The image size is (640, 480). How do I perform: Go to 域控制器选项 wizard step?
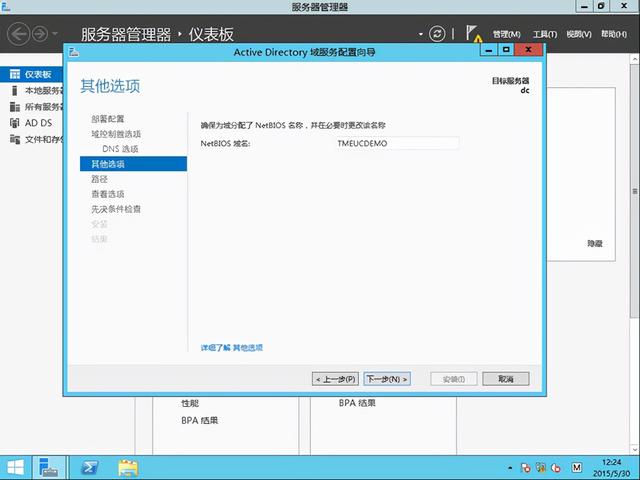click(x=116, y=134)
